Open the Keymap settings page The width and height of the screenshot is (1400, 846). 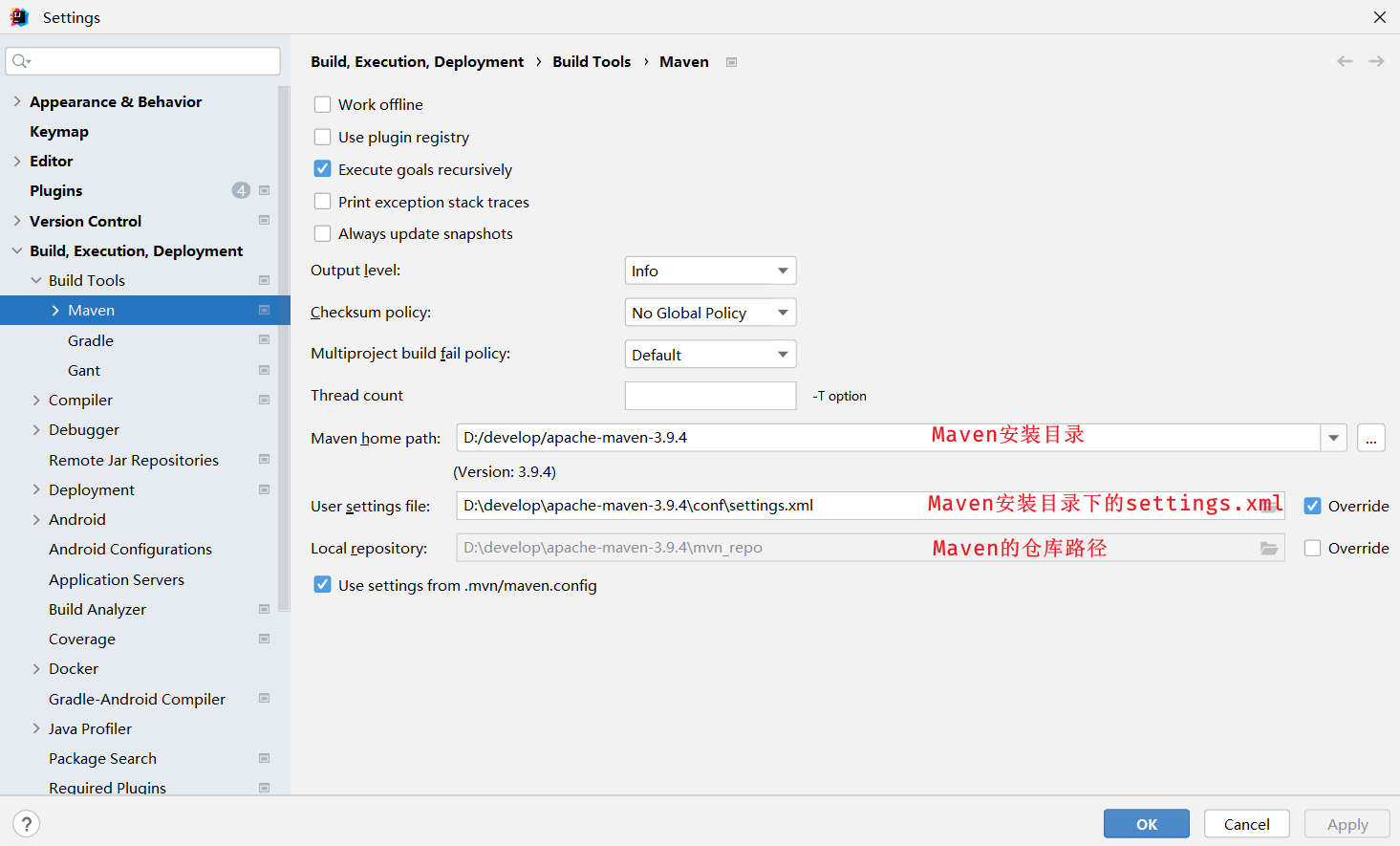59,132
